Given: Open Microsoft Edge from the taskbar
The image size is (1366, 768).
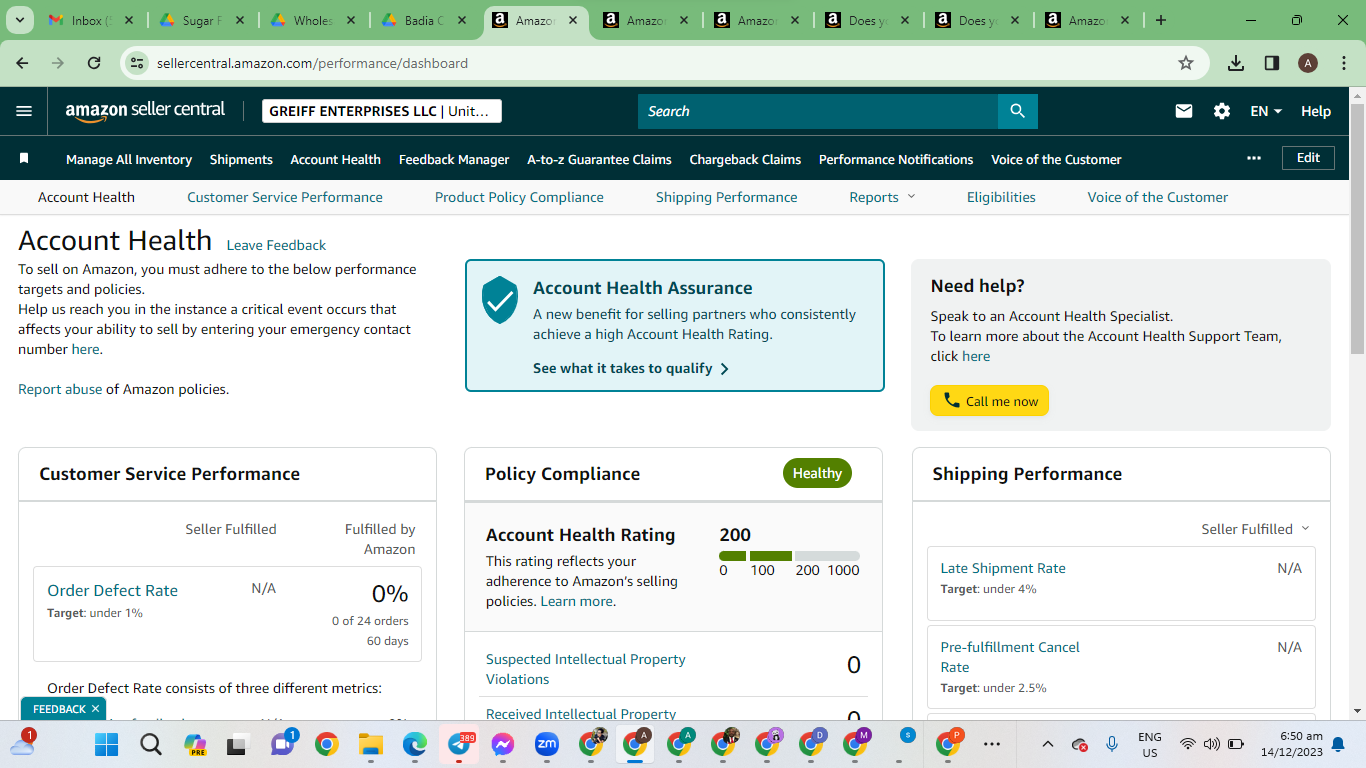Looking at the screenshot, I should [x=415, y=744].
